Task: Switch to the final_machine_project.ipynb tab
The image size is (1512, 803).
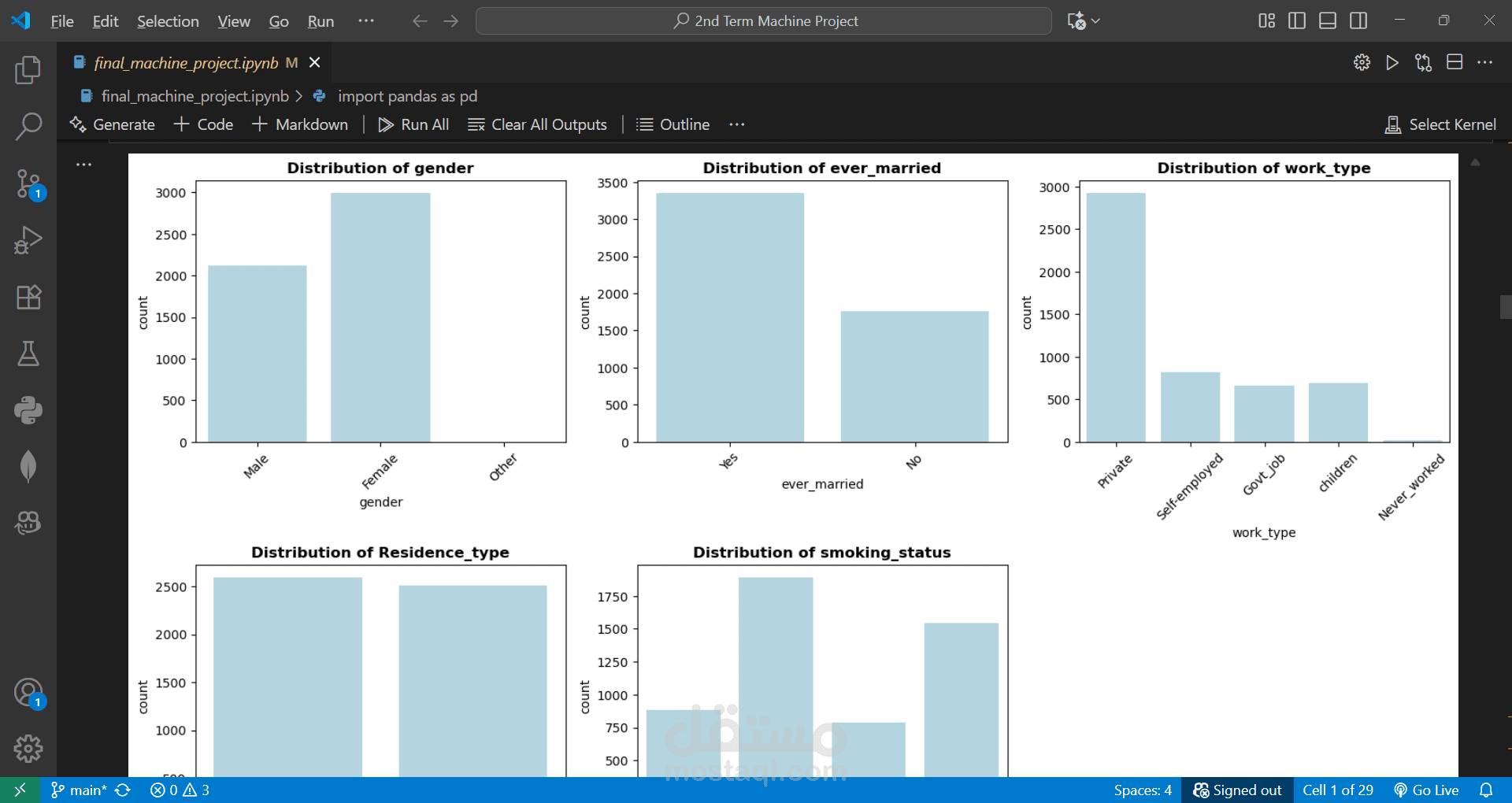Action: (186, 63)
